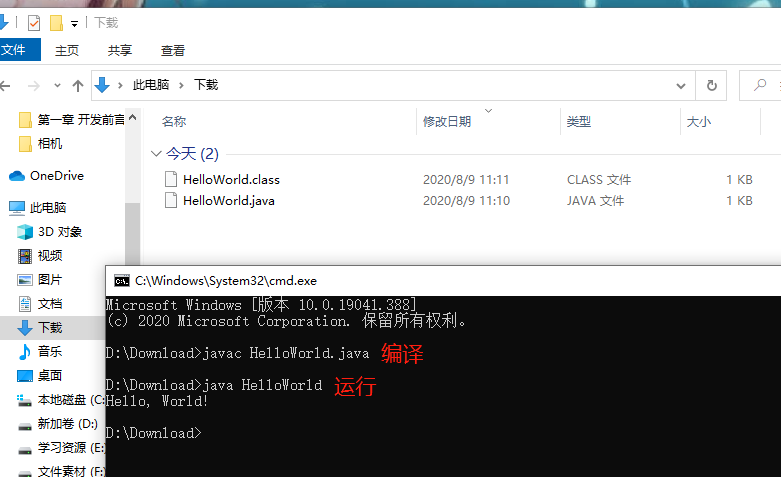Screen dimensions: 781x477
Task: Collapse the 今天 (2) group
Action: (156, 153)
